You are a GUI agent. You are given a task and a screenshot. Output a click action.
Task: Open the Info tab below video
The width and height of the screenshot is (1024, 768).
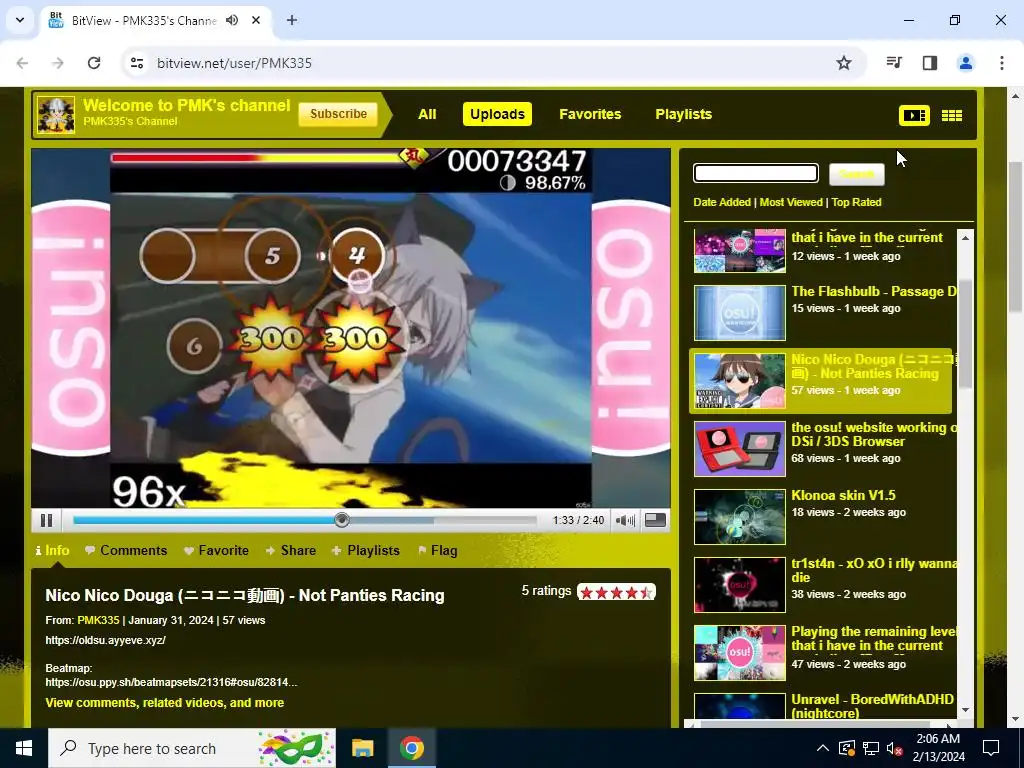[x=52, y=551]
